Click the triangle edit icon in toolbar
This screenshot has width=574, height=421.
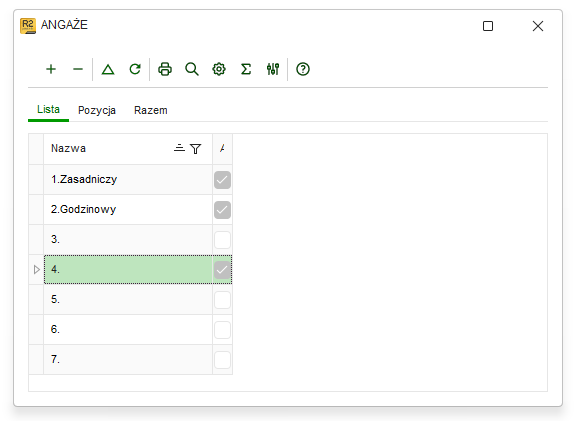tap(108, 69)
